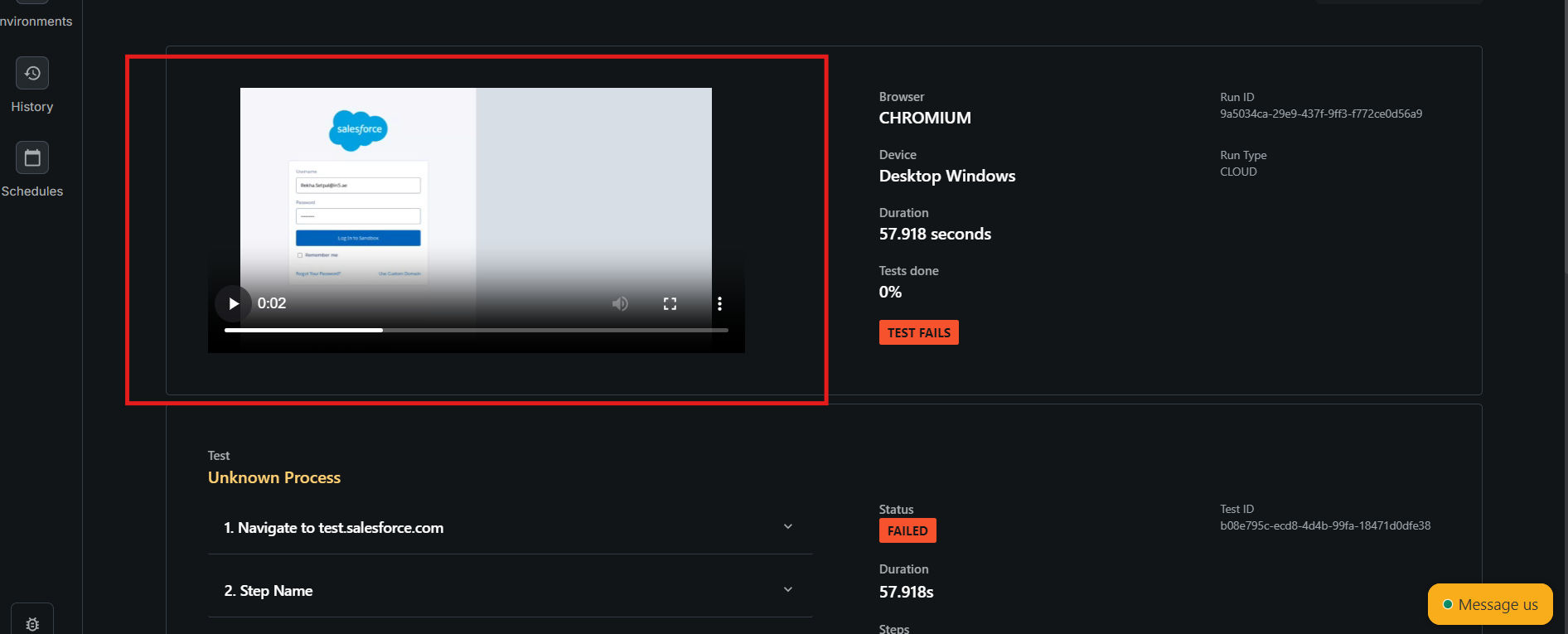Viewport: 1568px width, 634px height.
Task: Click the 57.918s test duration value
Action: 906,592
